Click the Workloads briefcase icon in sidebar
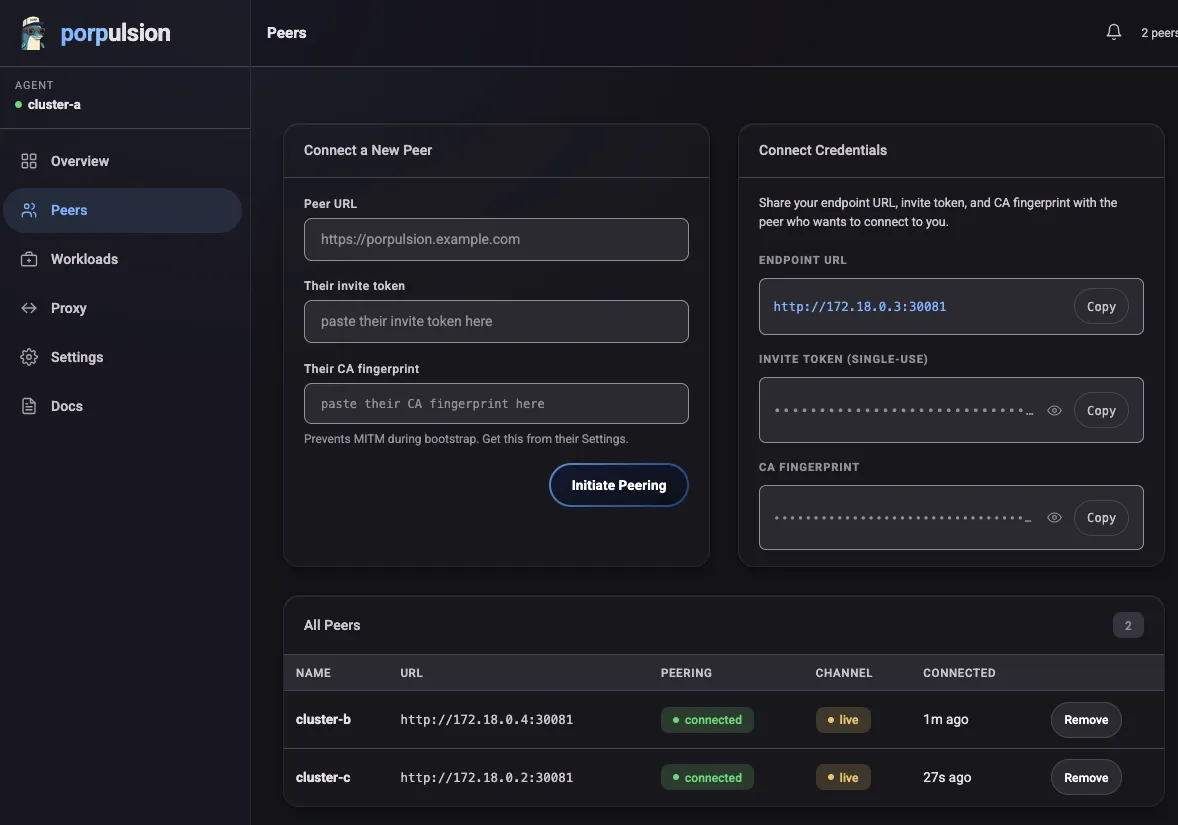This screenshot has height=825, width=1178. (29, 259)
